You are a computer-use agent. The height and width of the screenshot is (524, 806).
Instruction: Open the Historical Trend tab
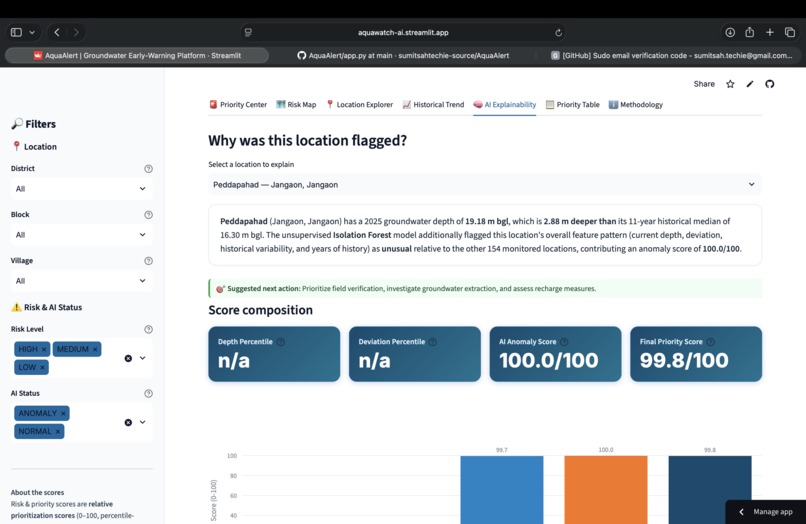[433, 104]
